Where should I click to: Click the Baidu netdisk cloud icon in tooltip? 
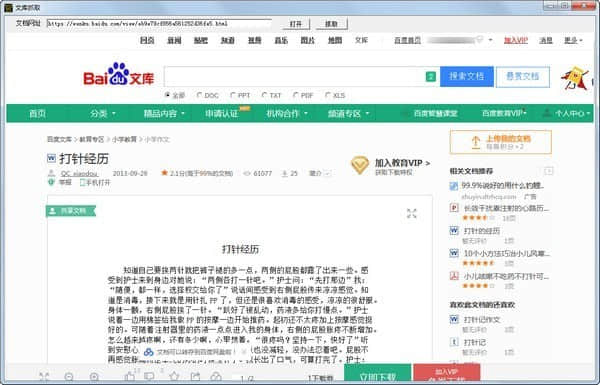tap(148, 352)
